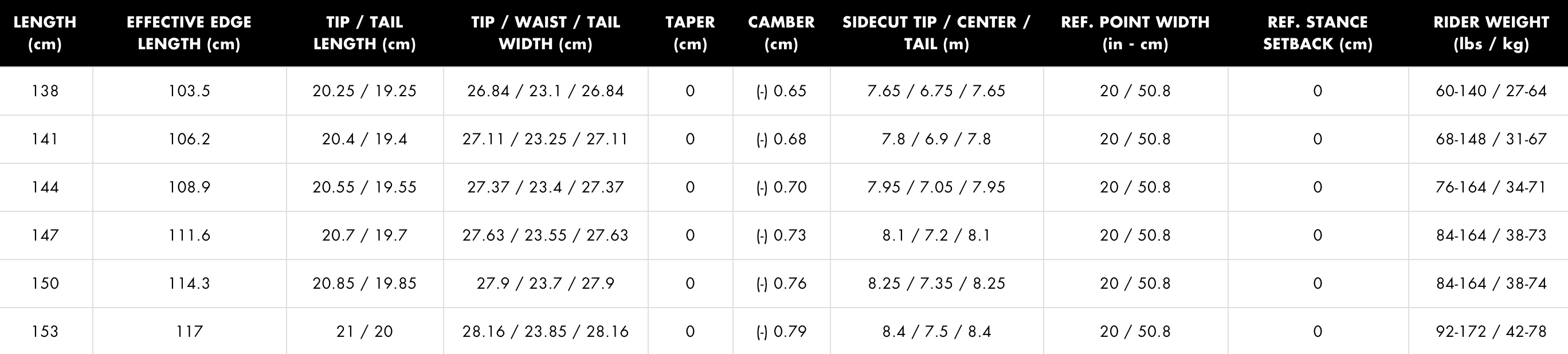
Task: Click effective edge value 106.2
Action: tap(189, 139)
